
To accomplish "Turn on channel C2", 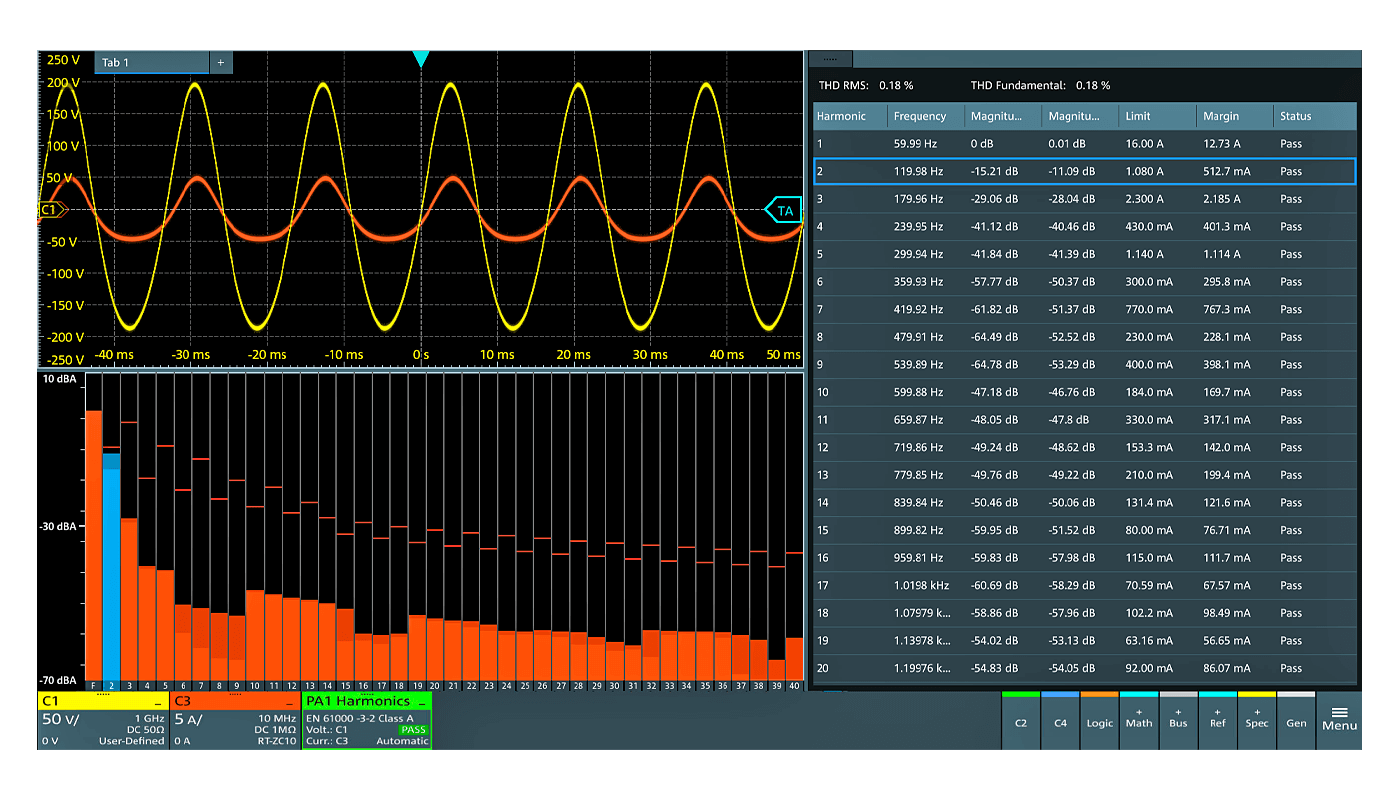I will [1020, 720].
